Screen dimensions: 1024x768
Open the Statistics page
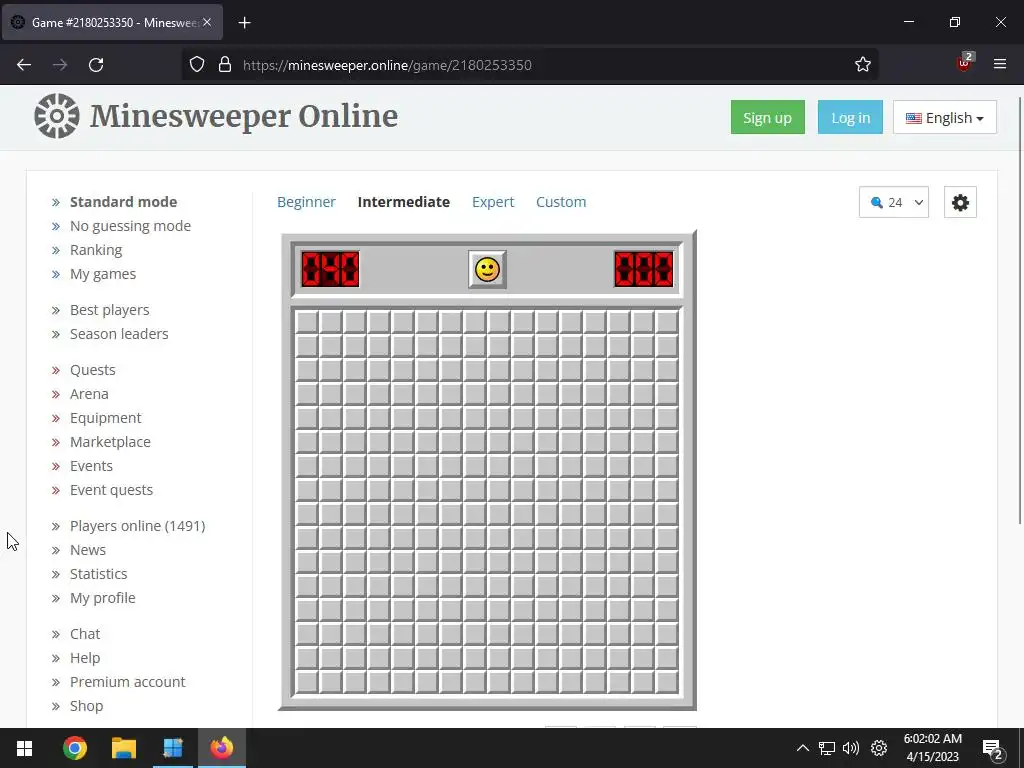[99, 574]
